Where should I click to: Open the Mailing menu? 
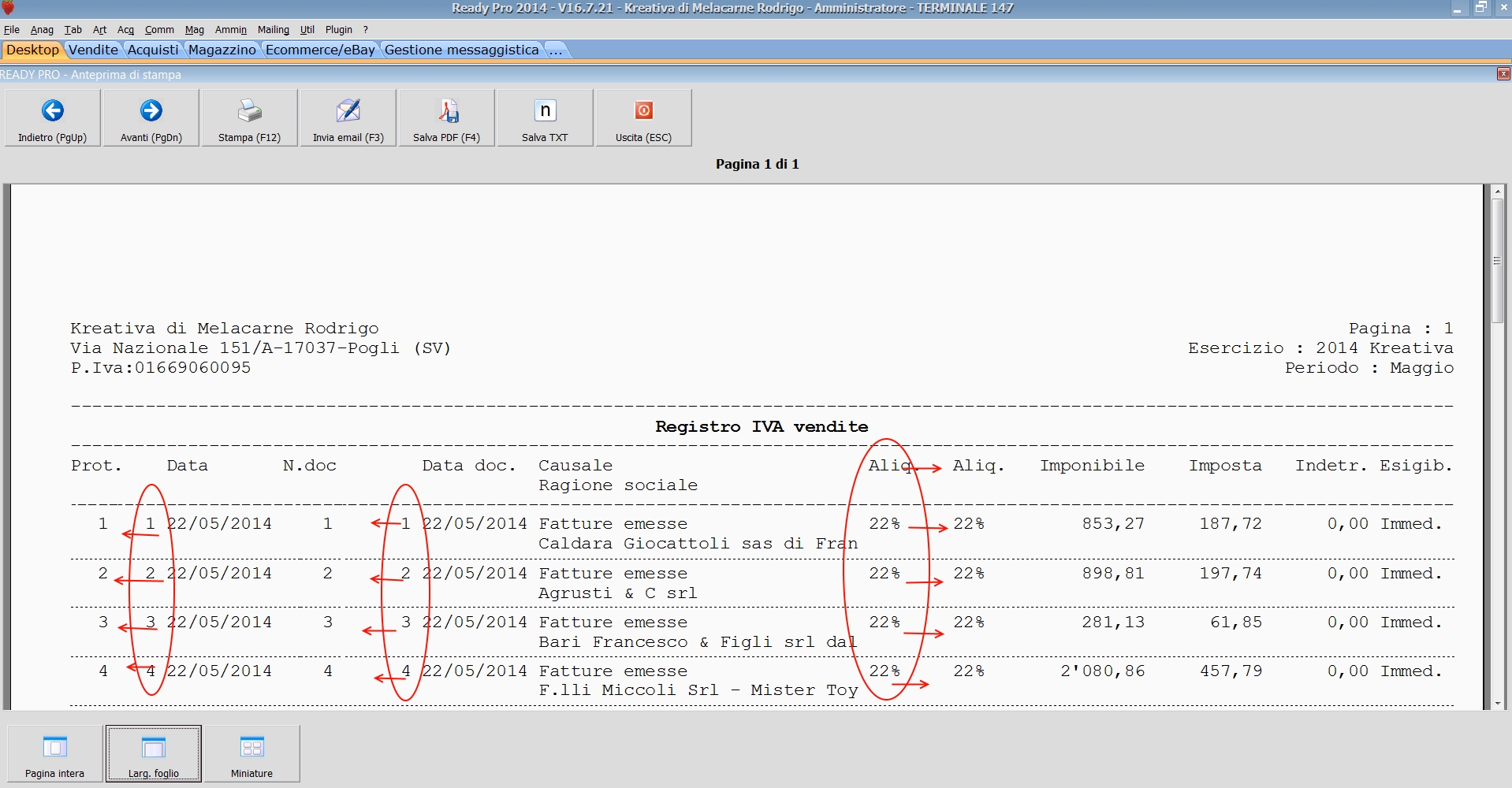pos(274,30)
